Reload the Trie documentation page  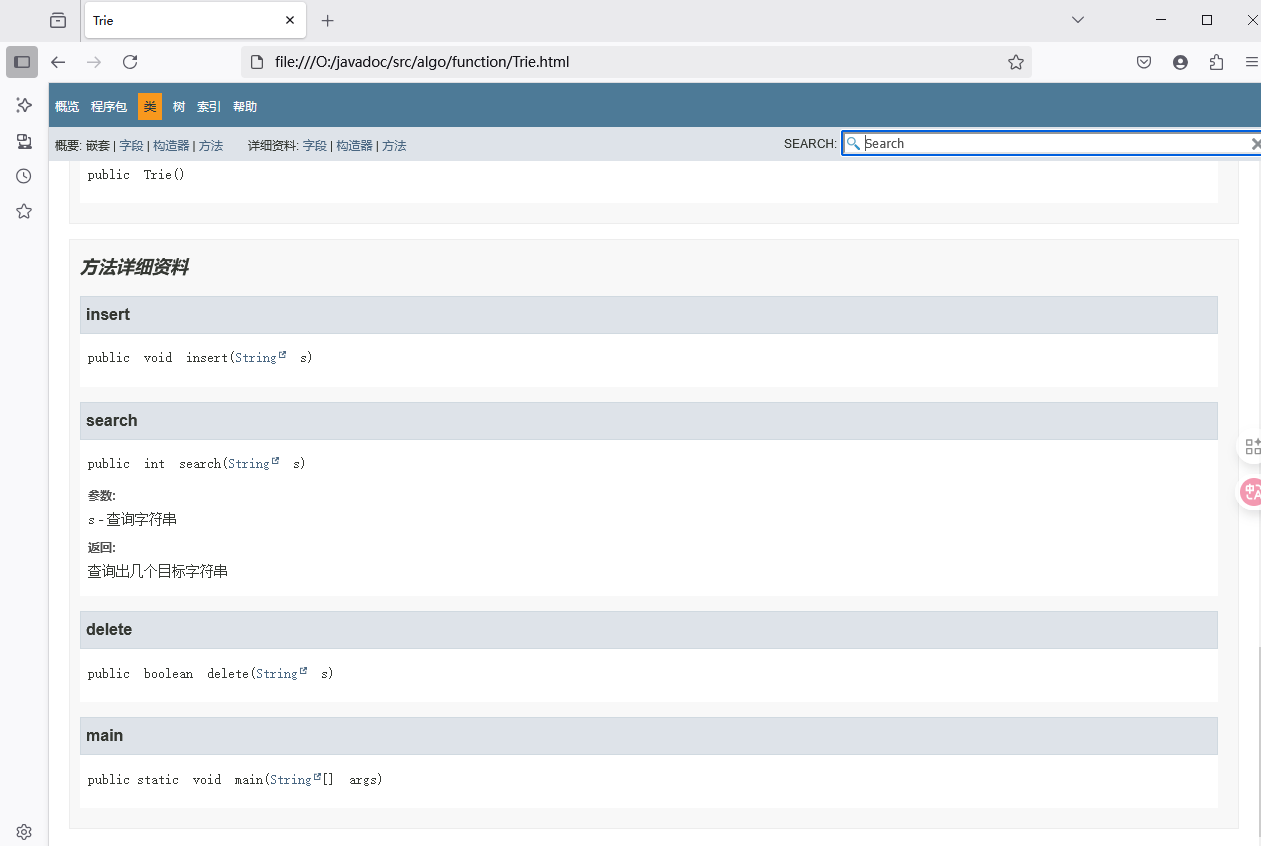point(130,62)
